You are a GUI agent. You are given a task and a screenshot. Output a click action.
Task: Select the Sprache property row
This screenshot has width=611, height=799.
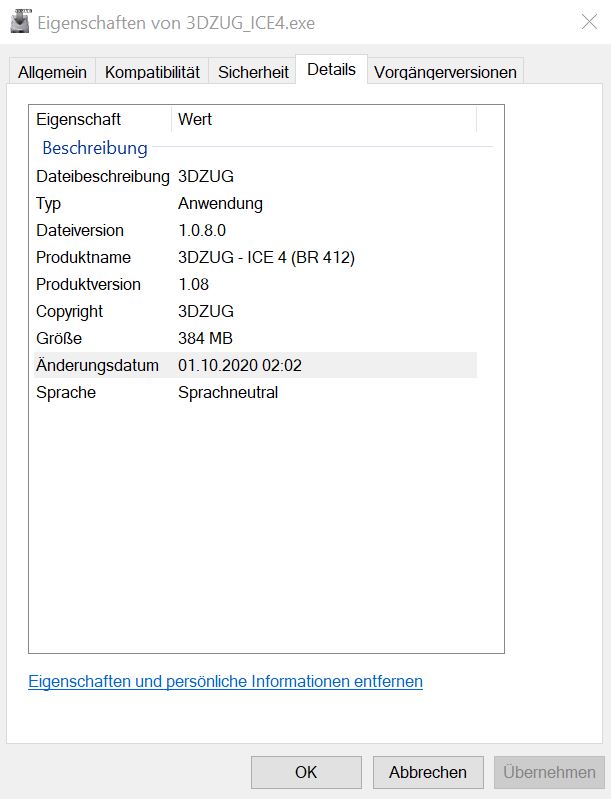coord(66,392)
